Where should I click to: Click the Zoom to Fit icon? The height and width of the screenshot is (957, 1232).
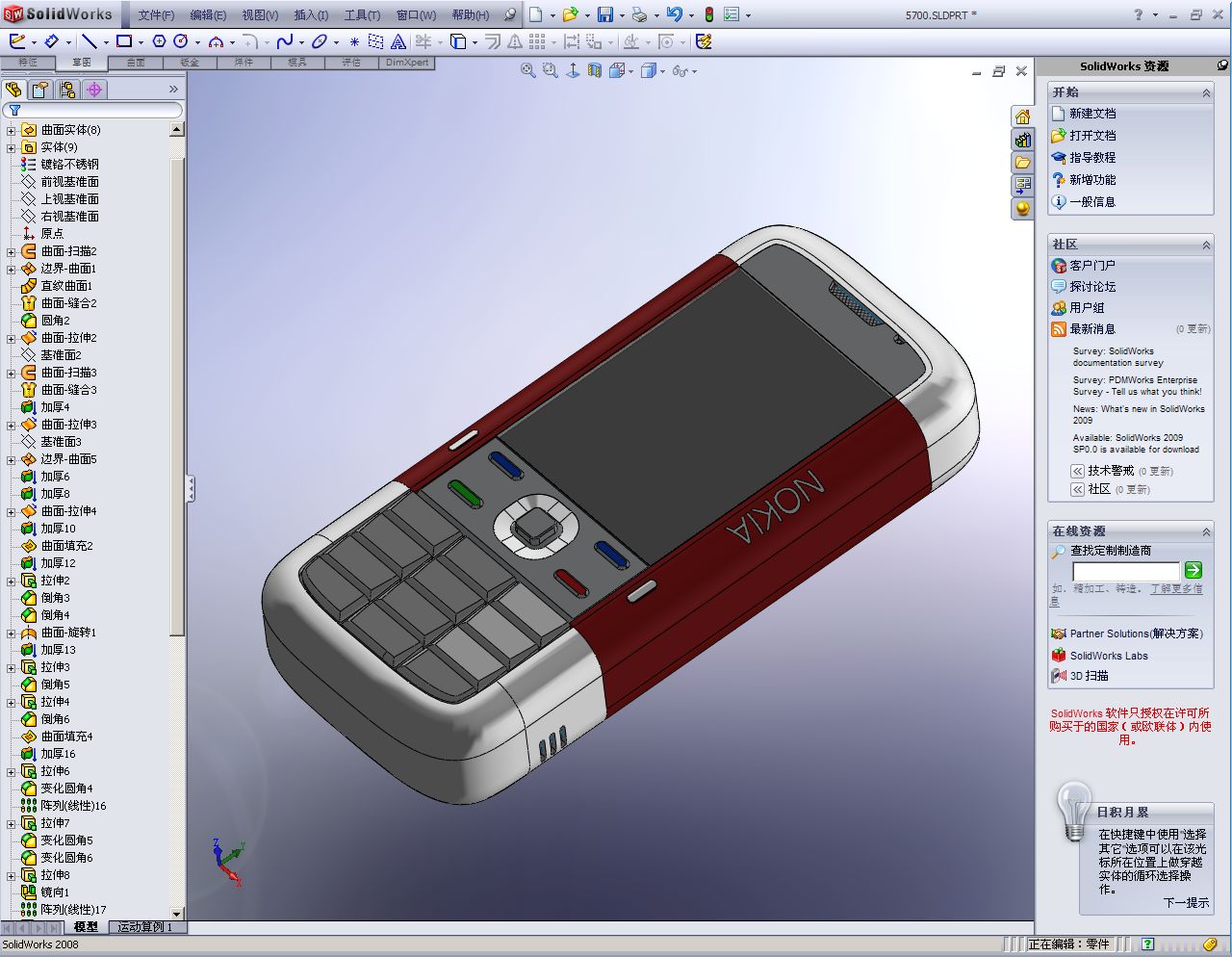pos(527,70)
